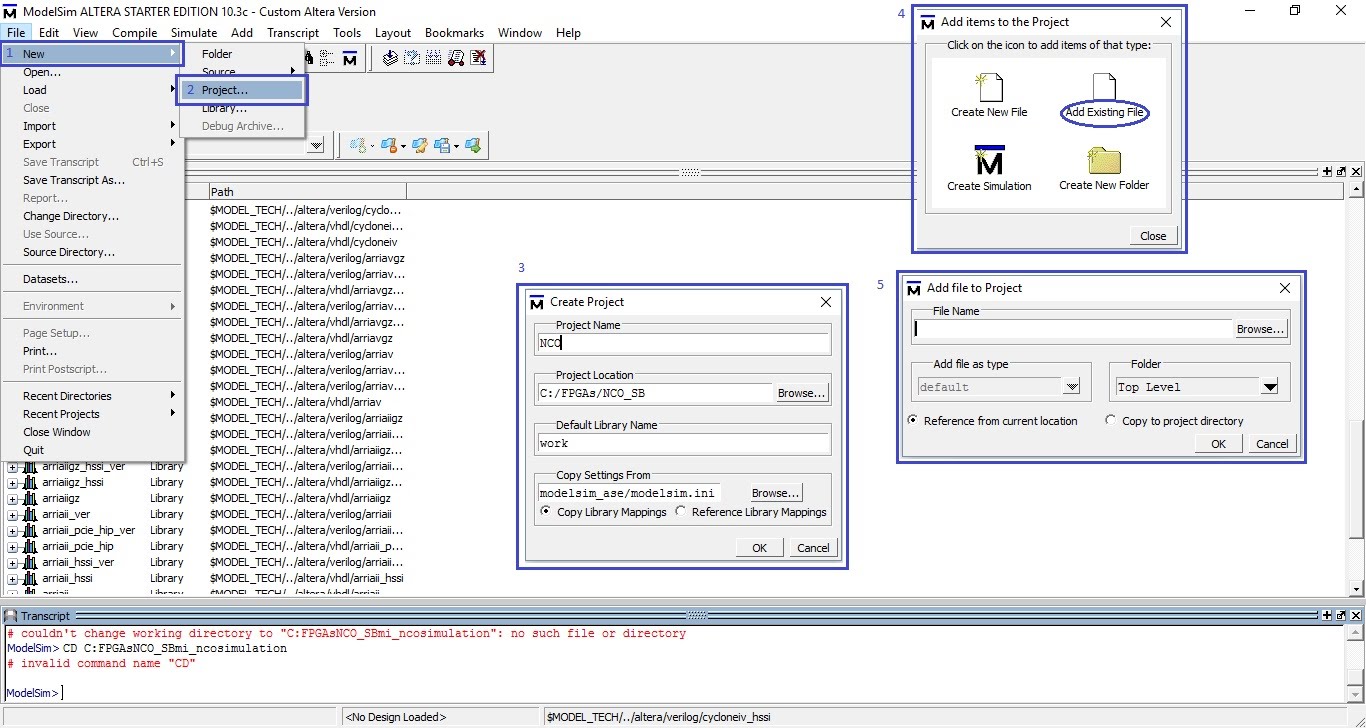Image resolution: width=1366 pixels, height=728 pixels.
Task: Select Copy to project directory option
Action: (x=1111, y=420)
